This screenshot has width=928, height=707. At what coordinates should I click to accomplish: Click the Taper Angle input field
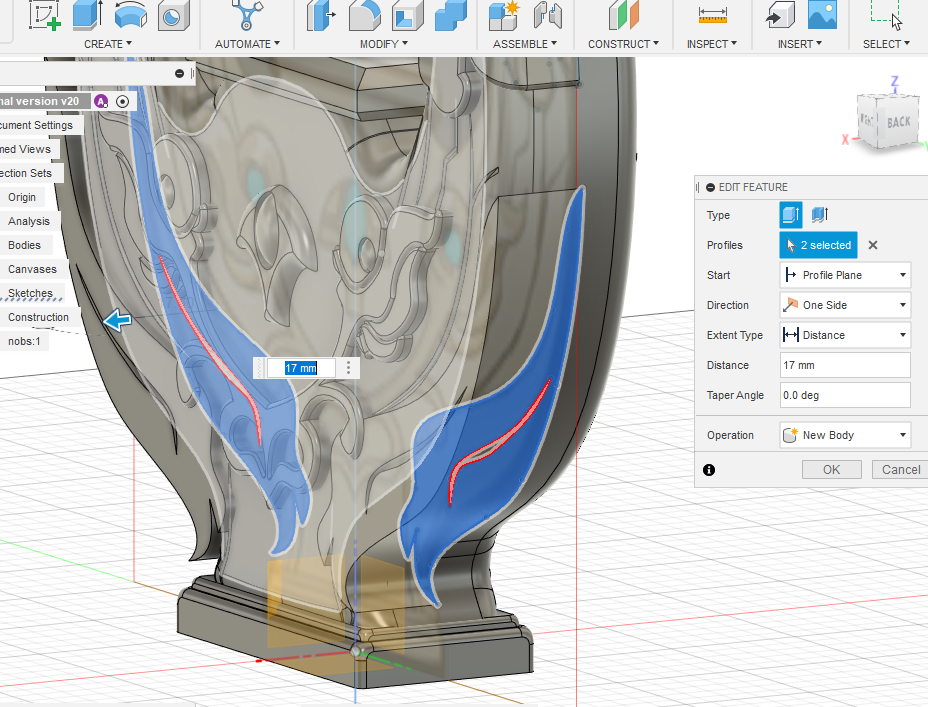[845, 395]
